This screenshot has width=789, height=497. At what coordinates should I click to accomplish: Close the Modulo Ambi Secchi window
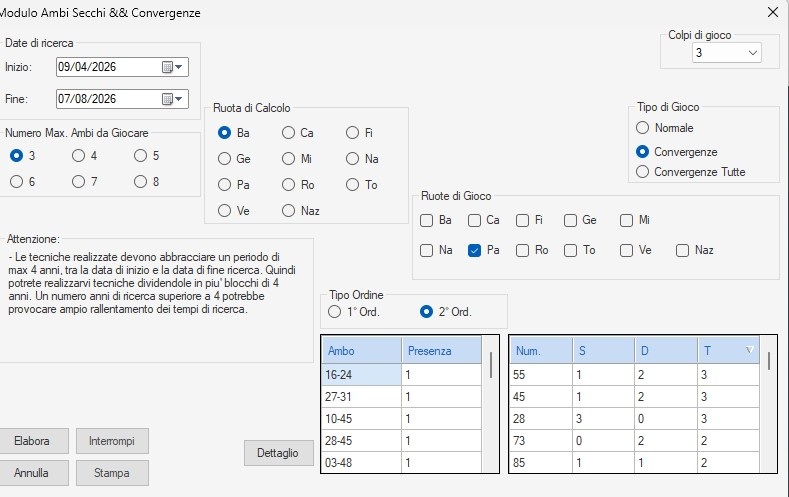[x=773, y=13]
